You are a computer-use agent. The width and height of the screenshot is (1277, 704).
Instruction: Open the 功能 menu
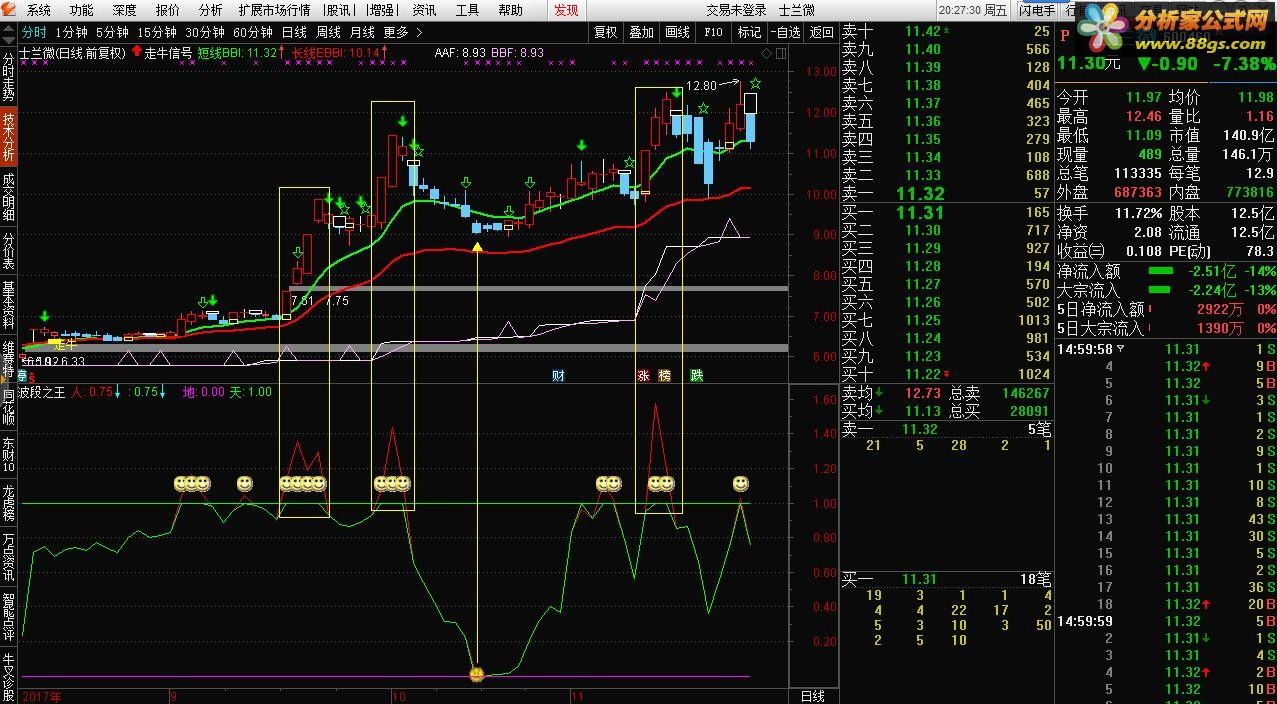[81, 10]
